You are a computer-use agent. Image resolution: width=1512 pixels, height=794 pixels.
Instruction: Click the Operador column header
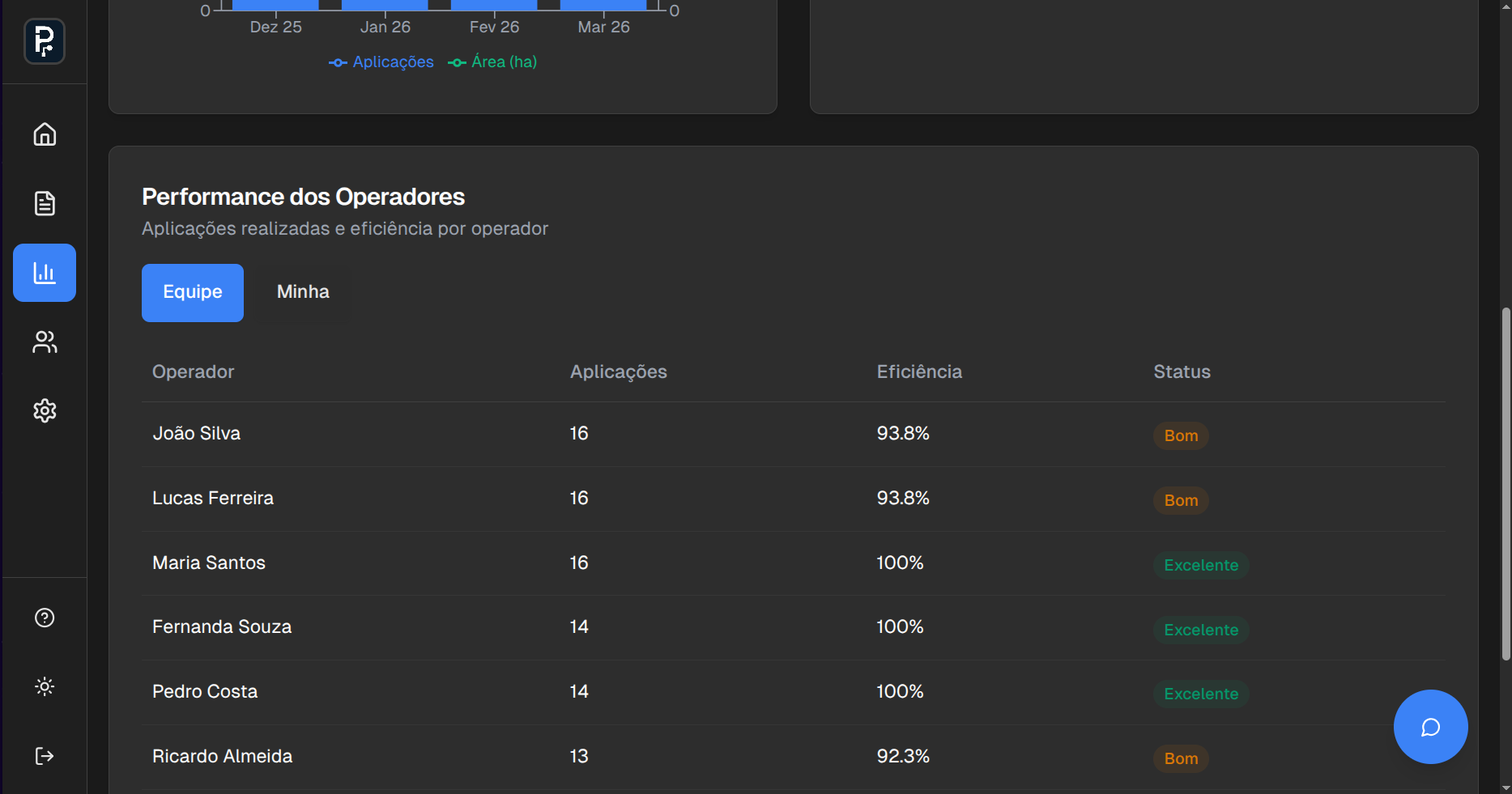(x=193, y=372)
